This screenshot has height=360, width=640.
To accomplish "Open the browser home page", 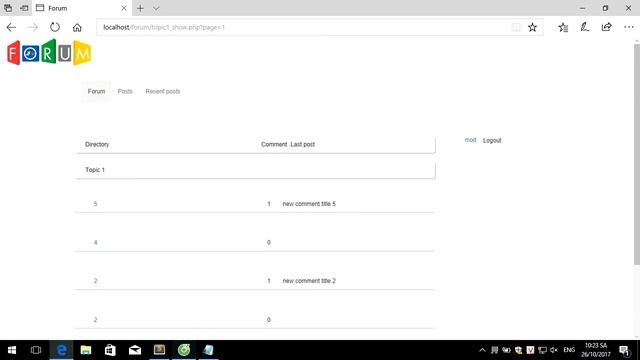I will point(77,27).
